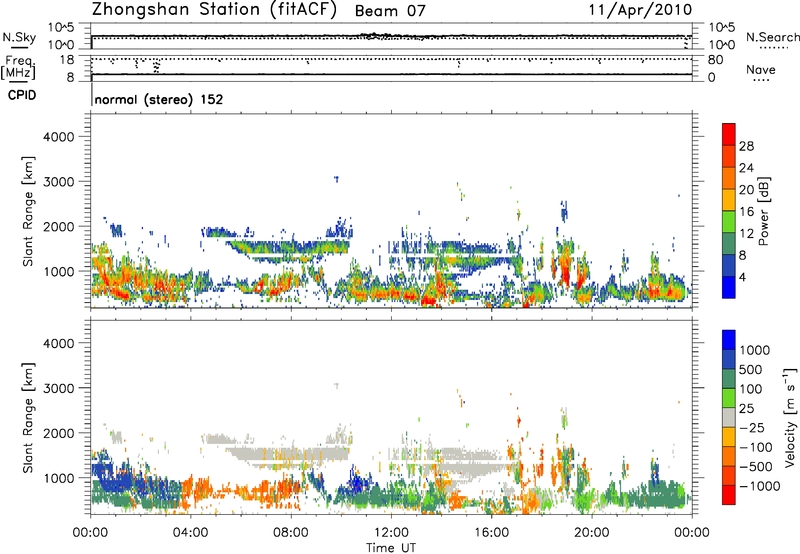Click the 'Zhongshan Station (fitACF)' title
800x554 pixels.
214,10
